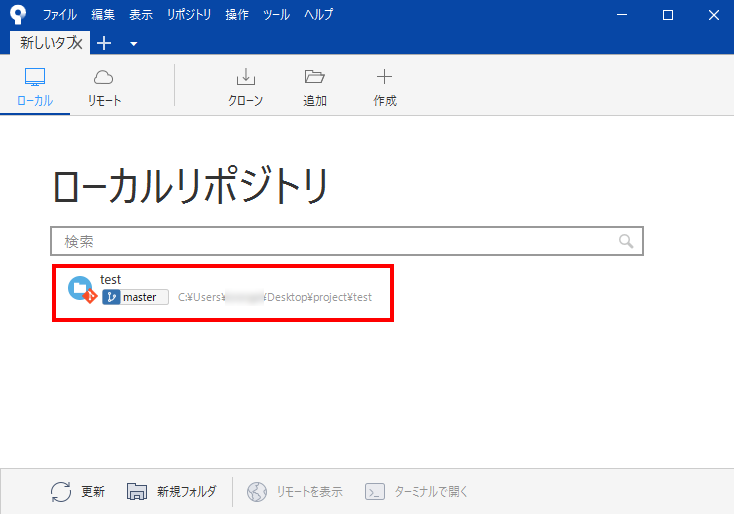Screen dimensions: 734x514
Task: Select the test repository name
Action: [x=110, y=279]
